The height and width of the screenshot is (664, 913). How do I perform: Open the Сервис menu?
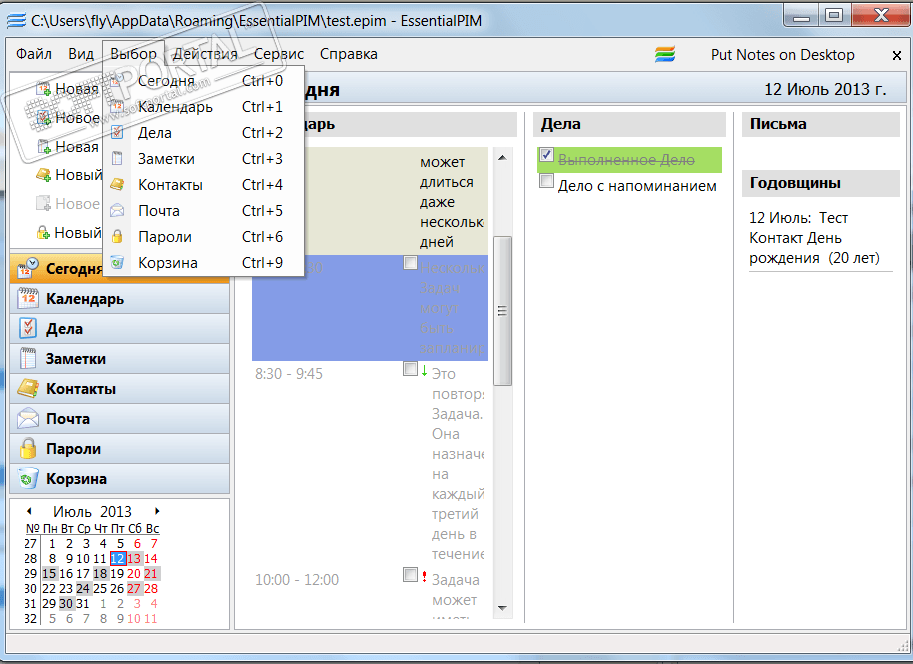pos(279,54)
